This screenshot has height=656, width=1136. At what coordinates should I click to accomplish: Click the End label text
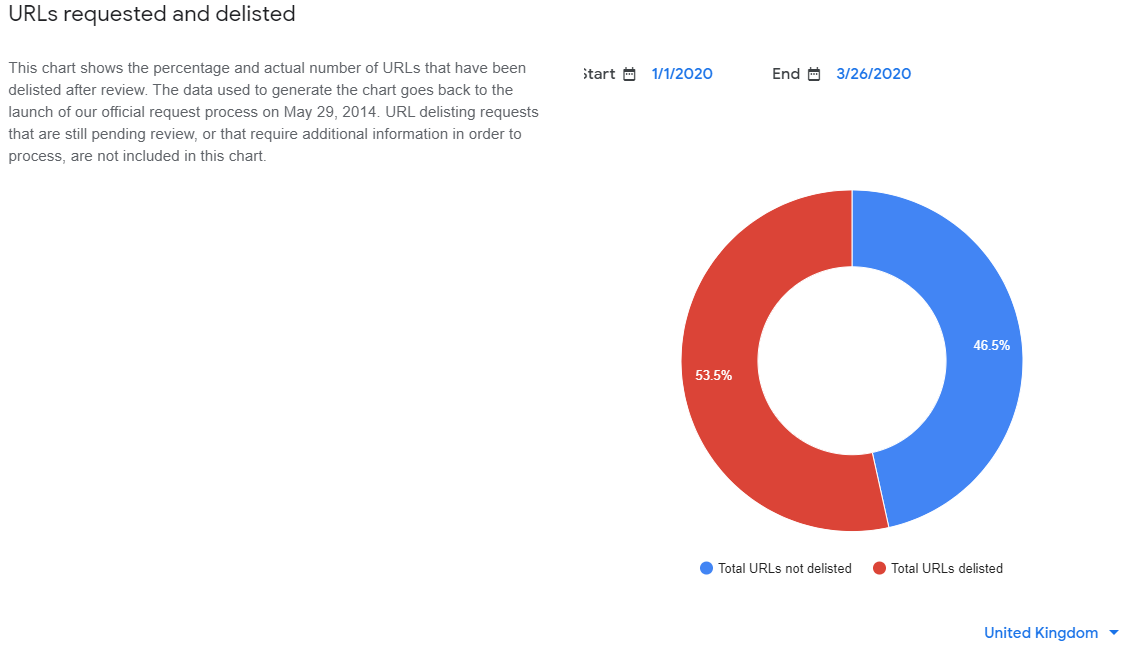pos(786,74)
